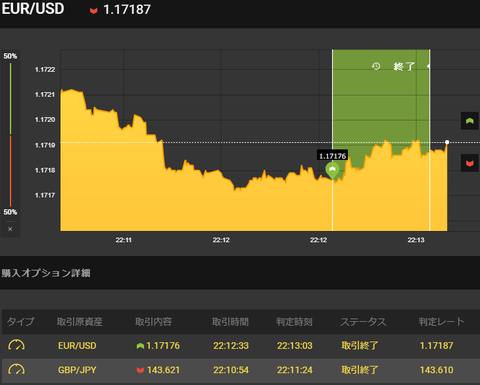Viewport: 480px width, 385px height.
Task: Click the 1.17176 price label on chart
Action: 332,156
